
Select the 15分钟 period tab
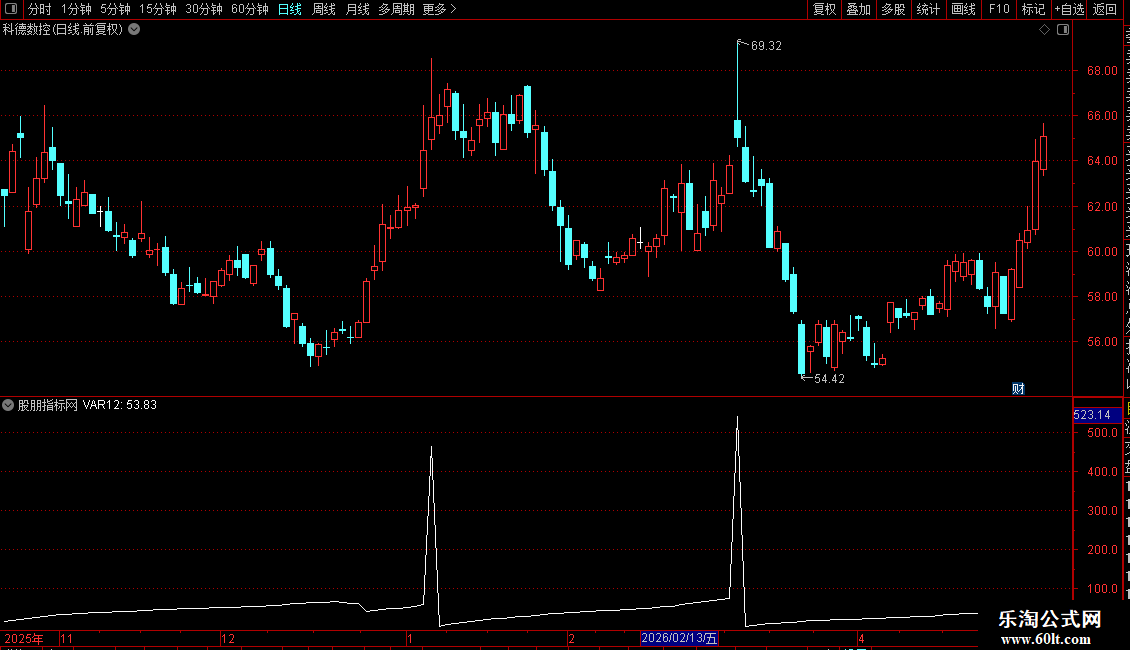click(x=158, y=9)
